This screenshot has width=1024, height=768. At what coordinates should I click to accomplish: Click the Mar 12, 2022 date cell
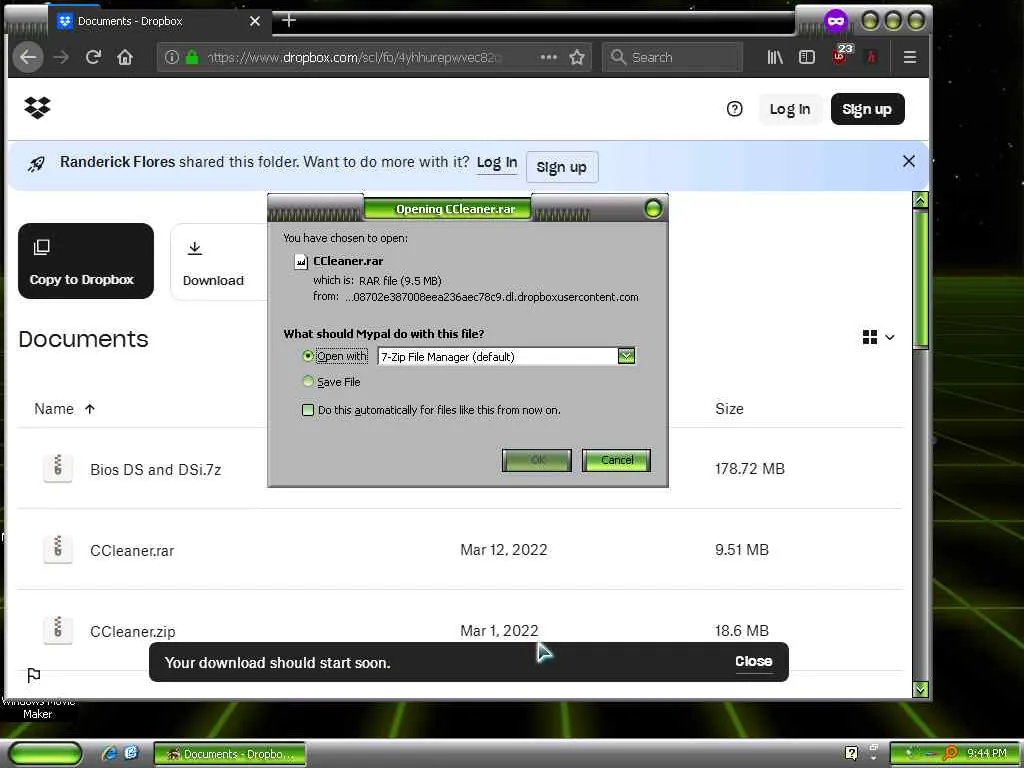tap(504, 549)
